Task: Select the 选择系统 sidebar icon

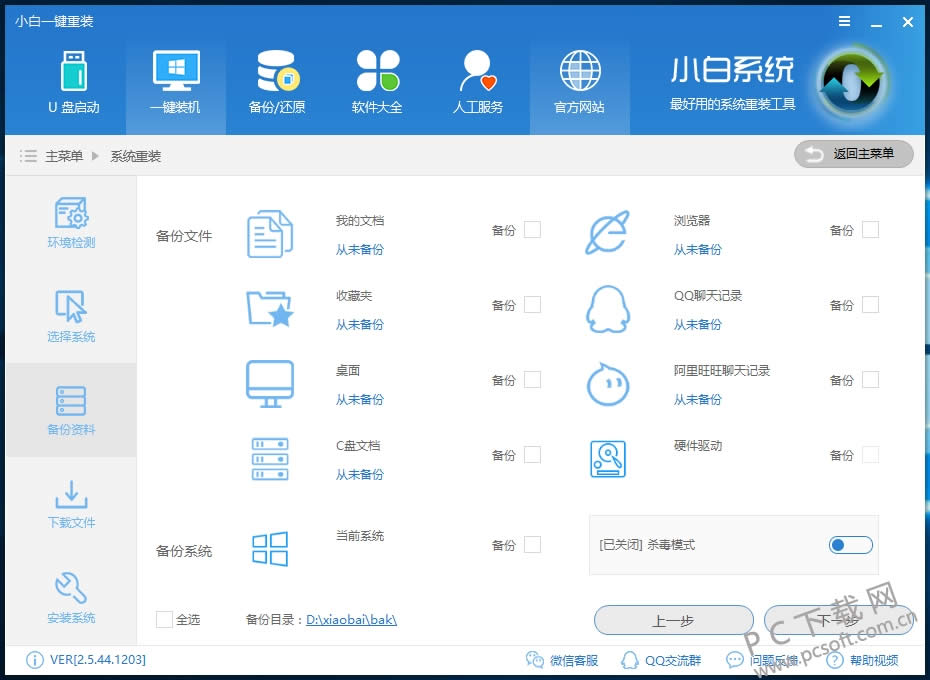Action: pyautogui.click(x=71, y=306)
